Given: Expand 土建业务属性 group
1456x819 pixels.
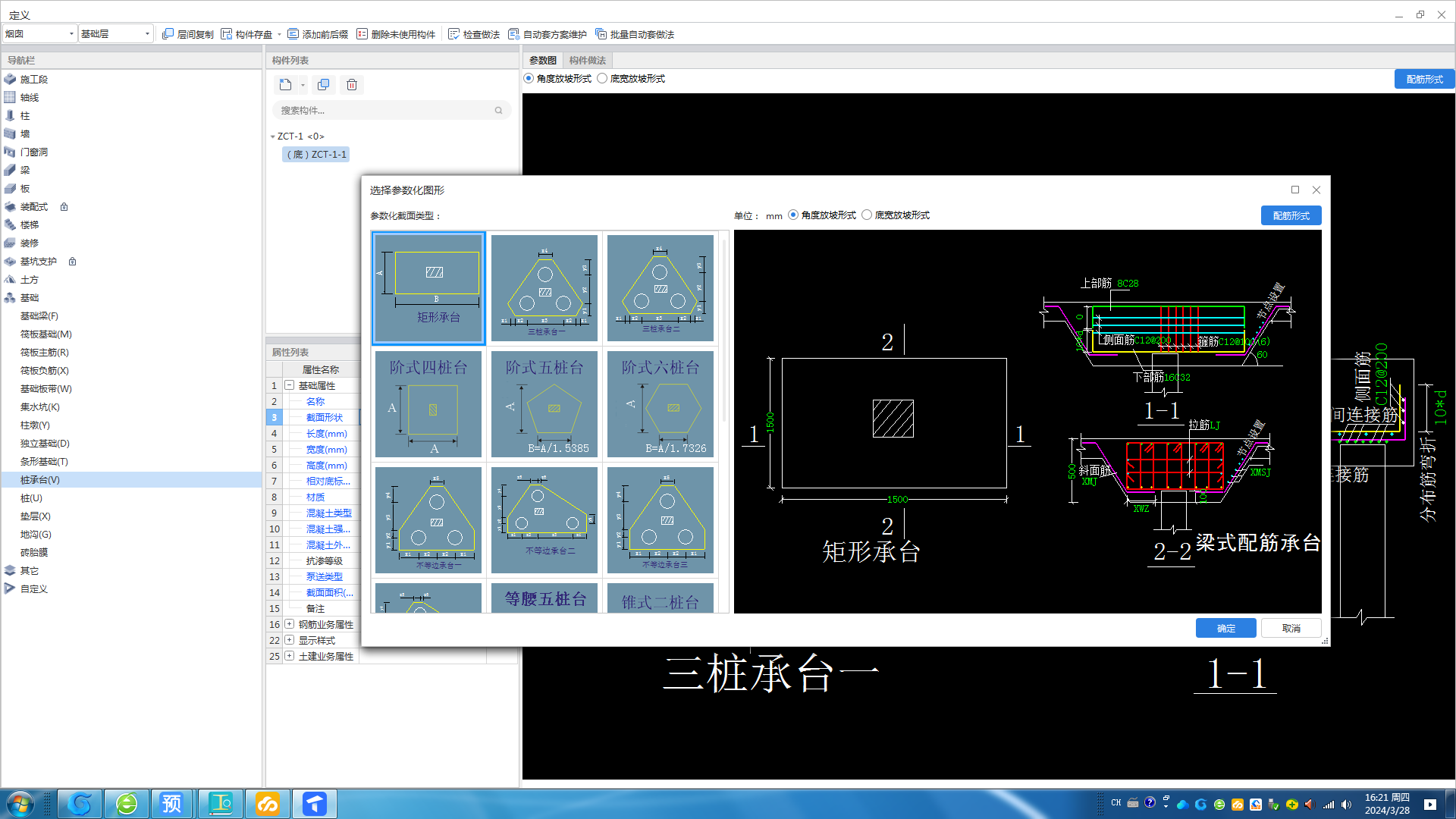Looking at the screenshot, I should click(289, 656).
